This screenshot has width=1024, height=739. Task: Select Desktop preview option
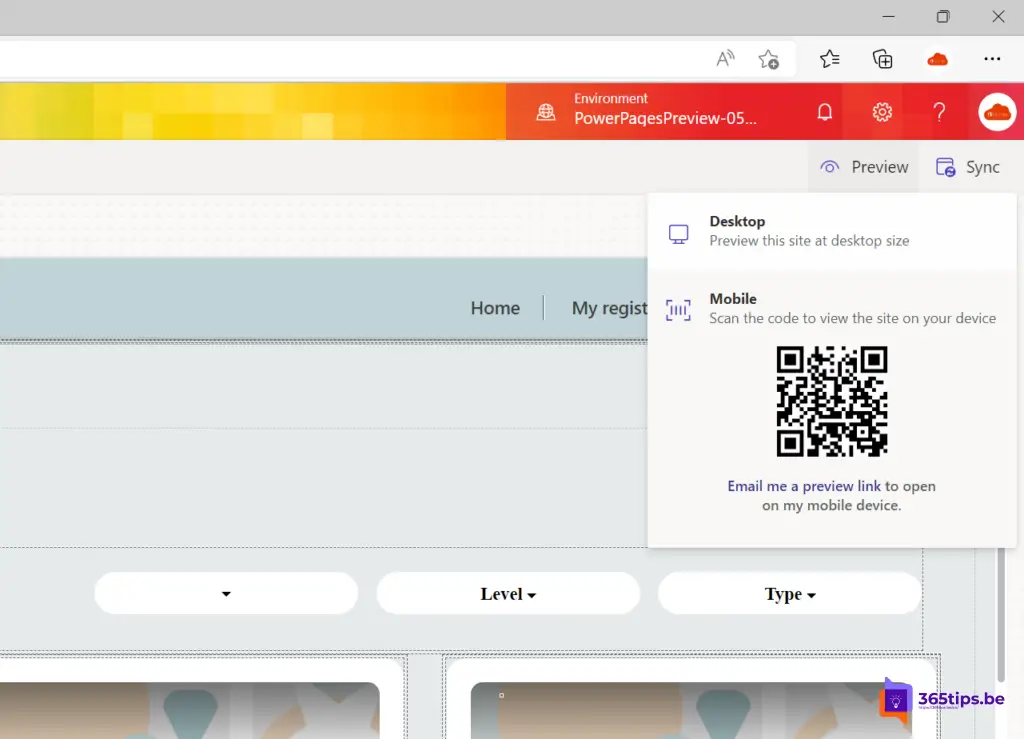(x=809, y=231)
